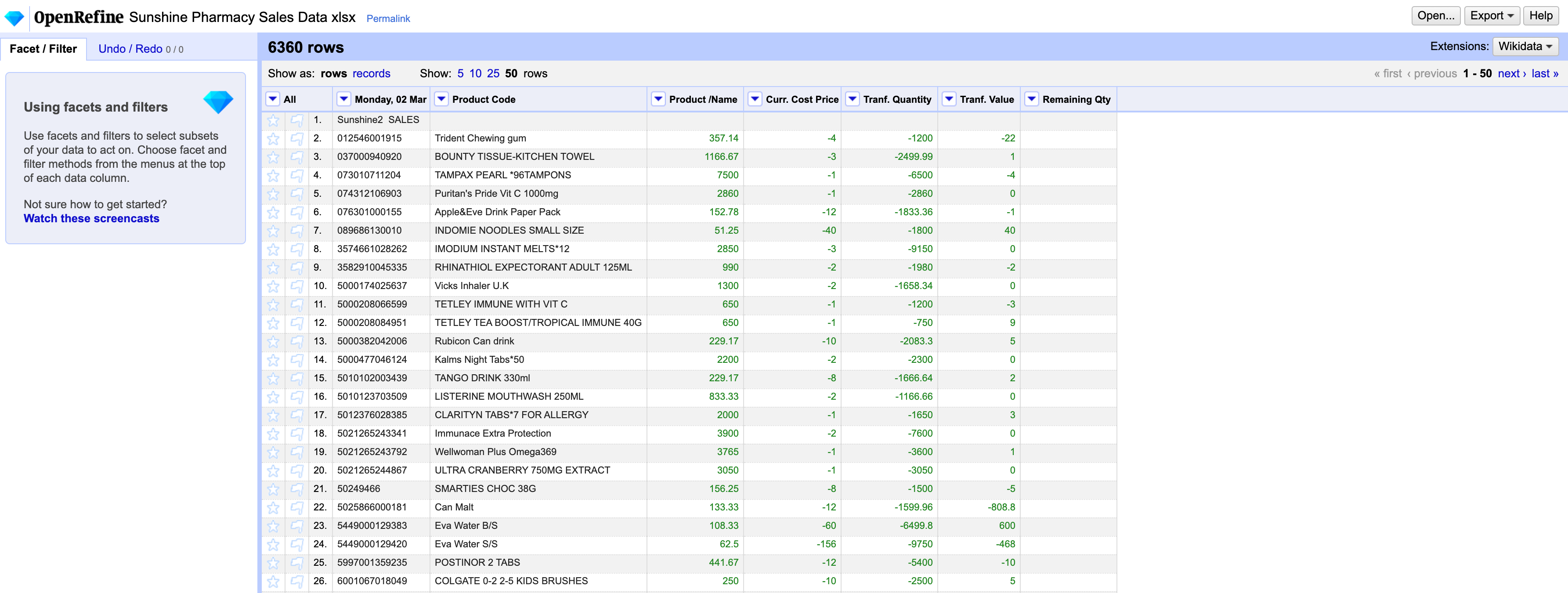Open the Watch these screencasts link
1568x593 pixels.
(91, 219)
